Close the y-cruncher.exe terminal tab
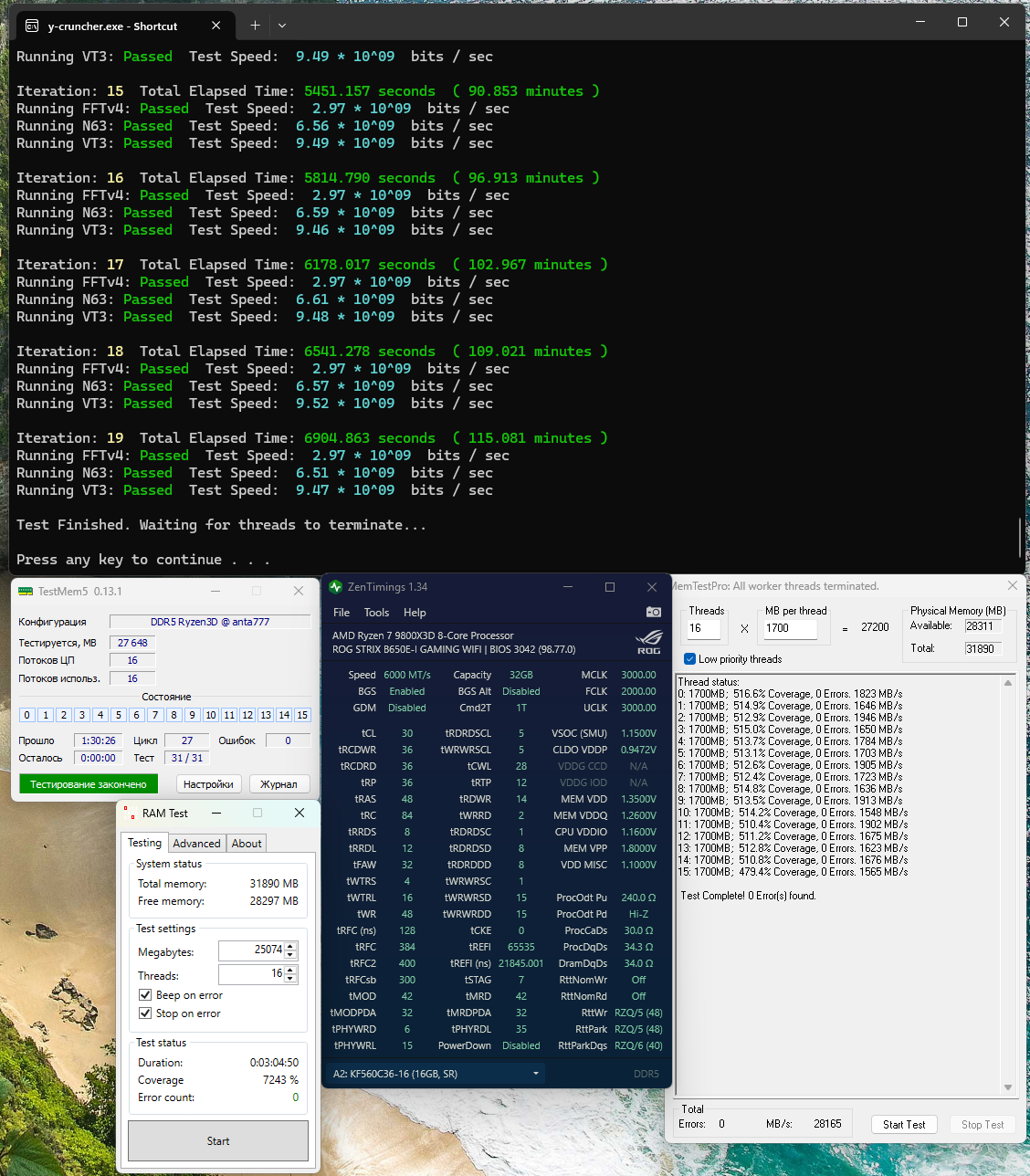Viewport: 1030px width, 1176px height. point(216,26)
